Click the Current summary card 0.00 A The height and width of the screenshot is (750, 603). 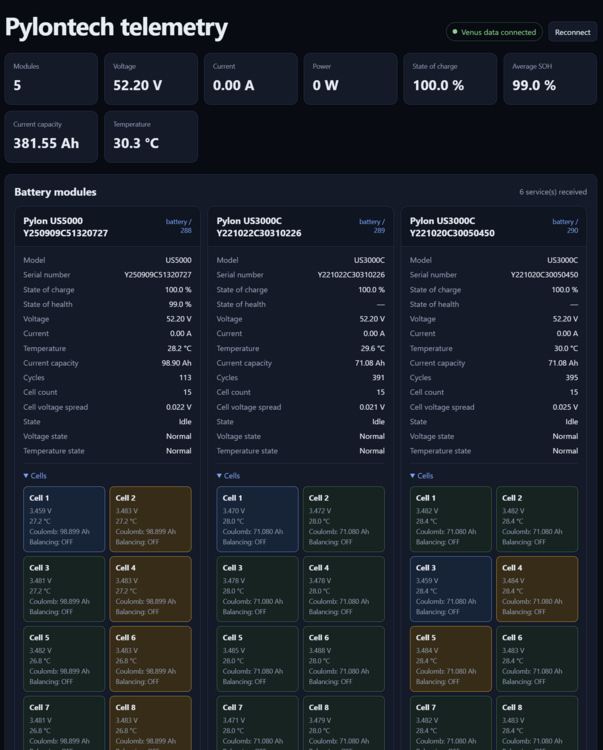pyautogui.click(x=251, y=78)
